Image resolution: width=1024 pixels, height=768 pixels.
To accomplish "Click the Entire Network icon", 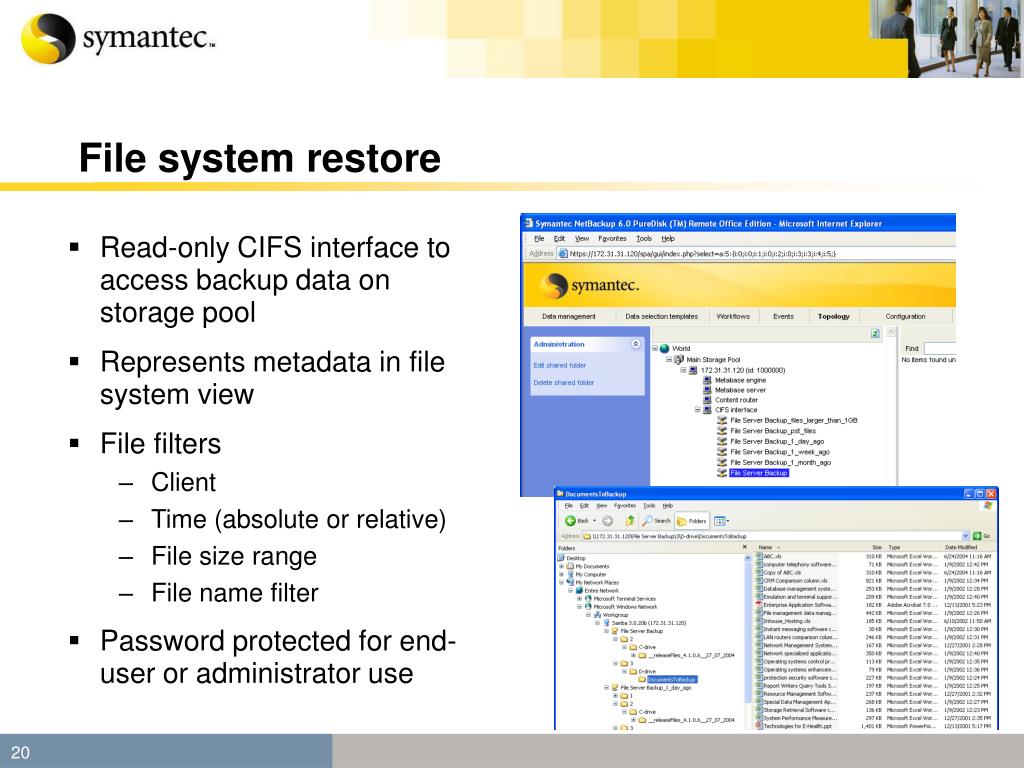I will [579, 590].
